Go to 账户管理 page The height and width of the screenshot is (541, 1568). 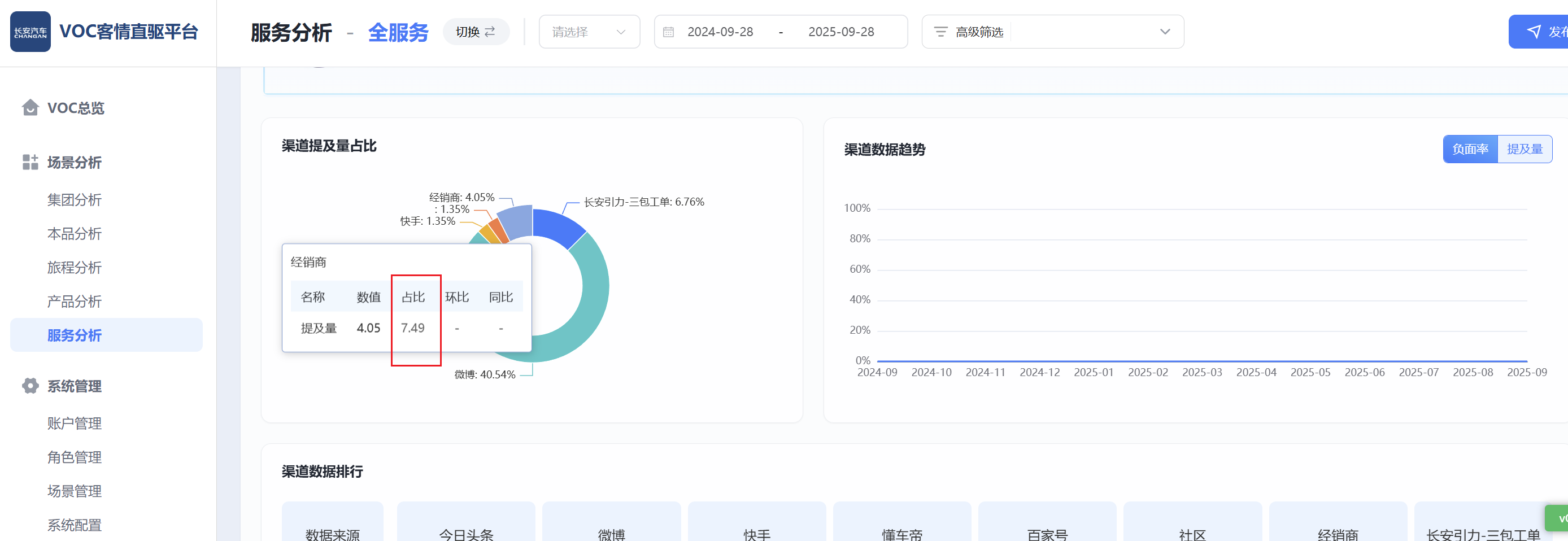pos(74,423)
